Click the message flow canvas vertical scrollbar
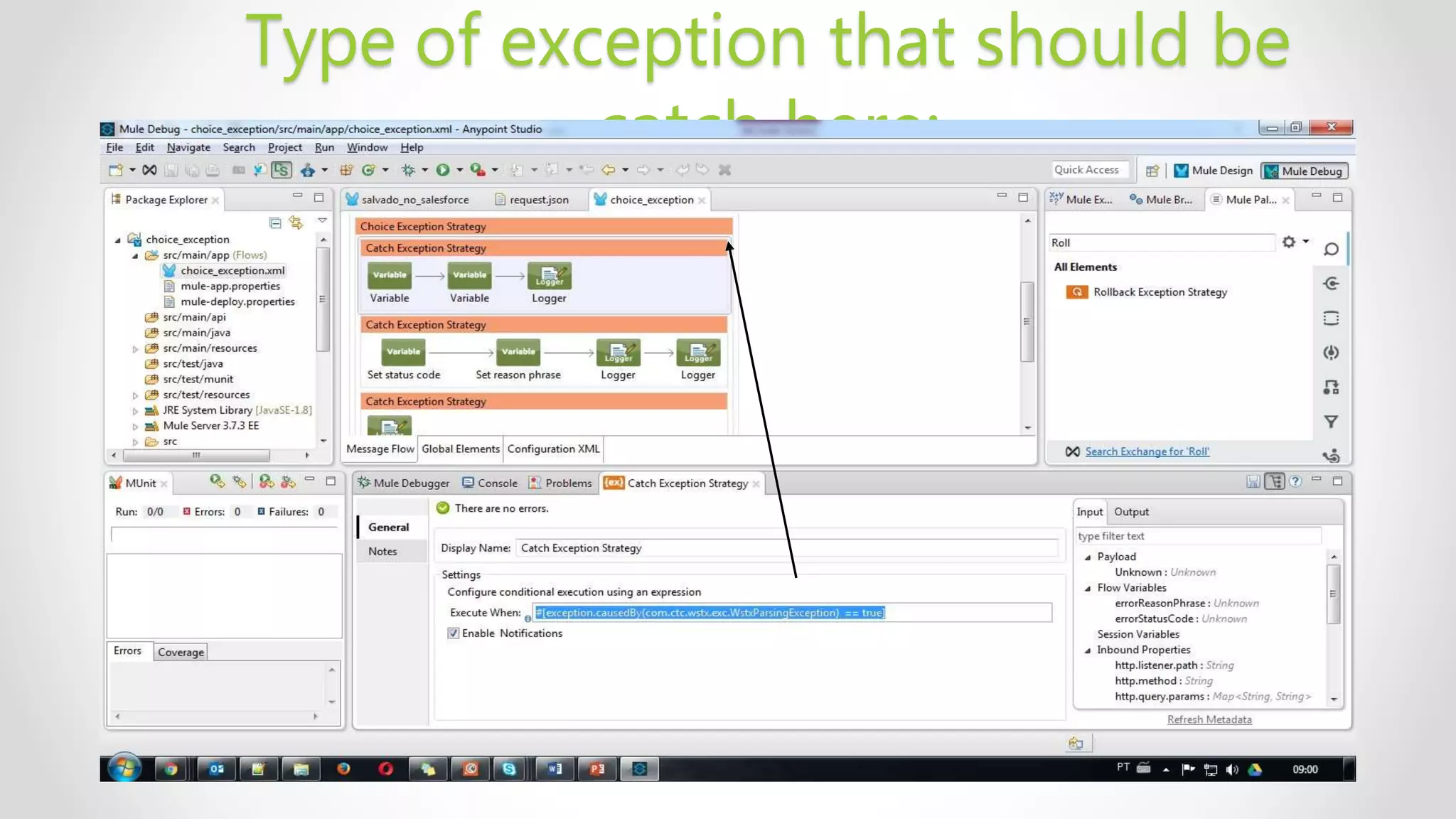The width and height of the screenshot is (1456, 819). pos(1027,323)
